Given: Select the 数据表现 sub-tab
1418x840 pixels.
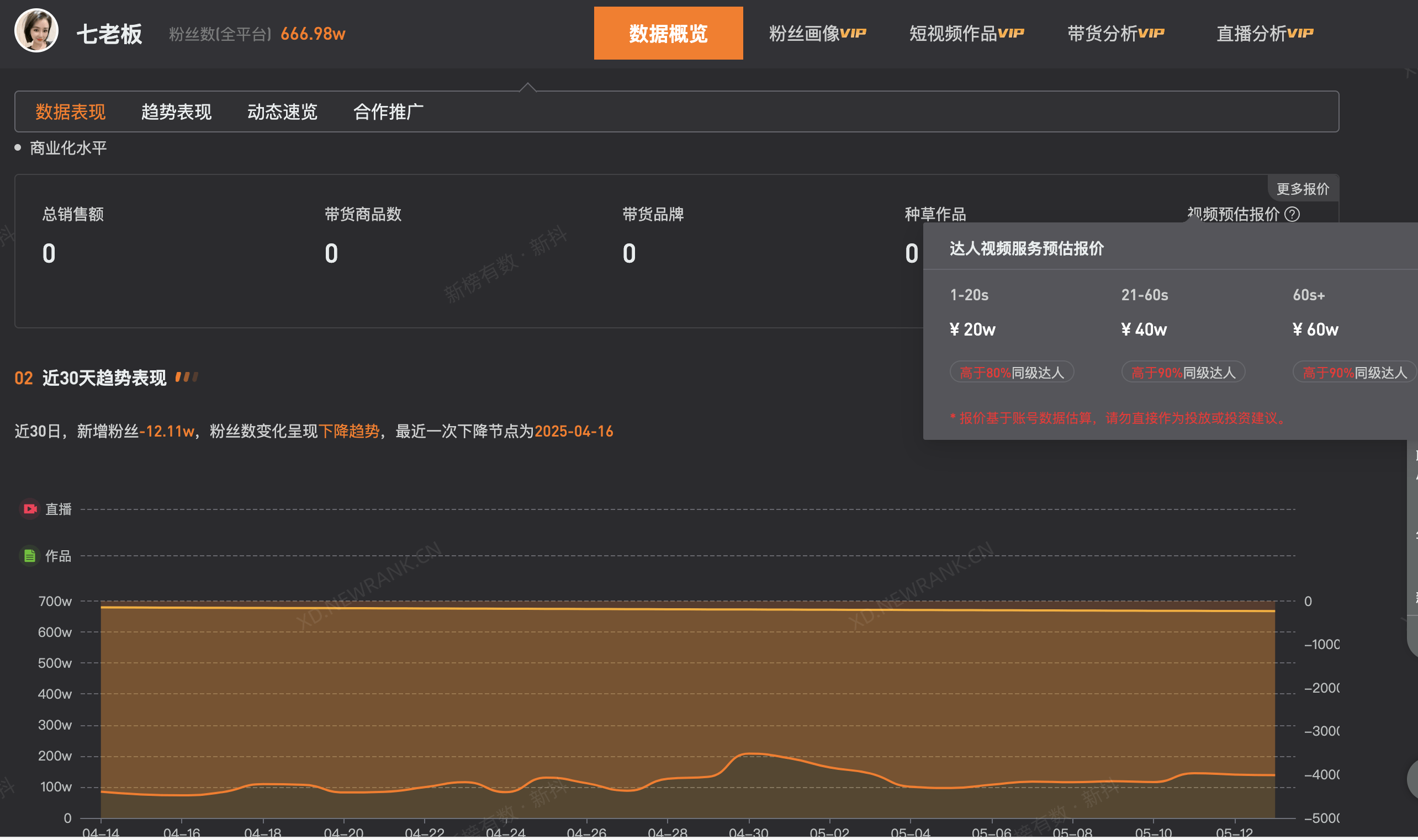Looking at the screenshot, I should coord(70,111).
